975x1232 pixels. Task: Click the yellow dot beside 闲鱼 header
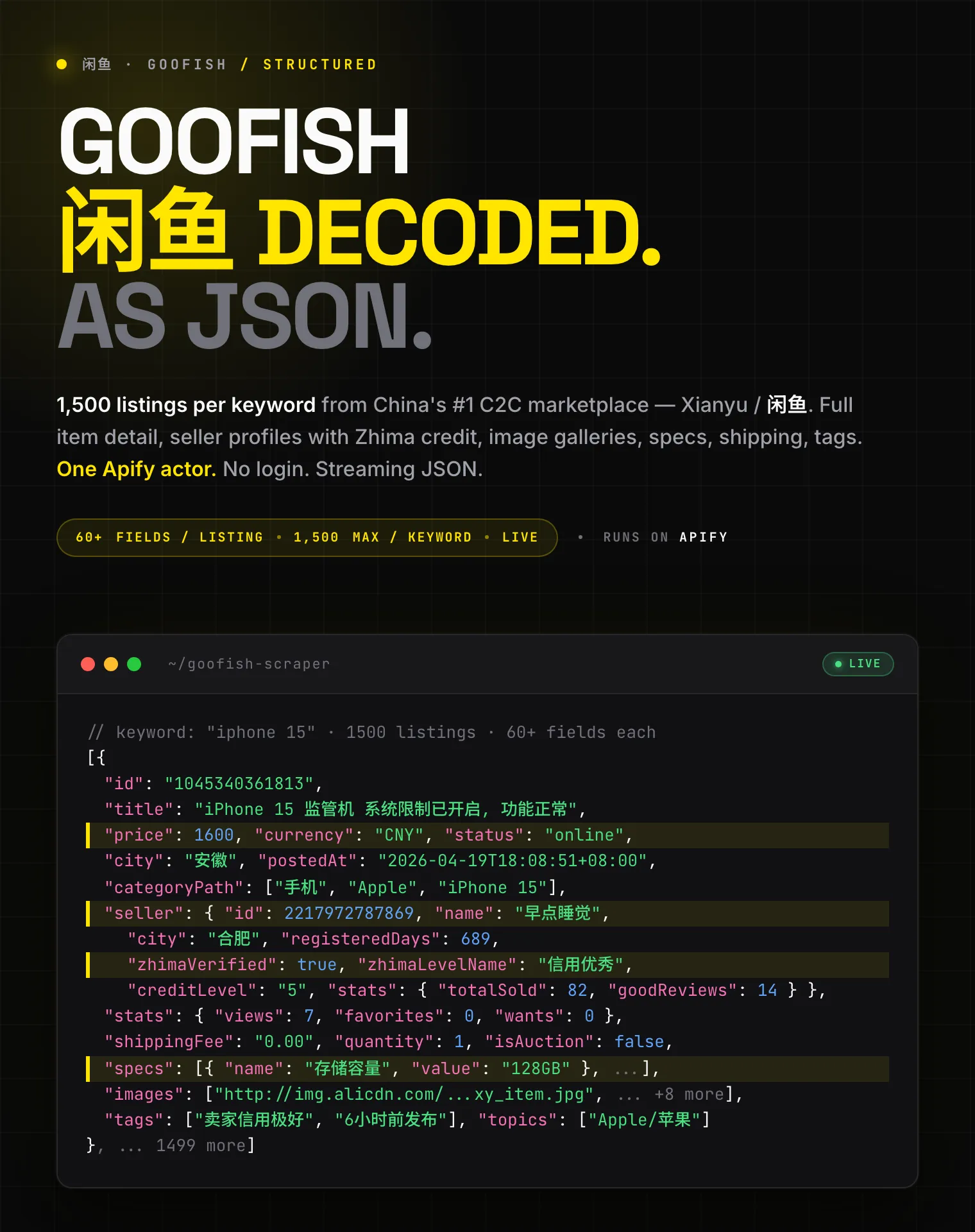[62, 64]
